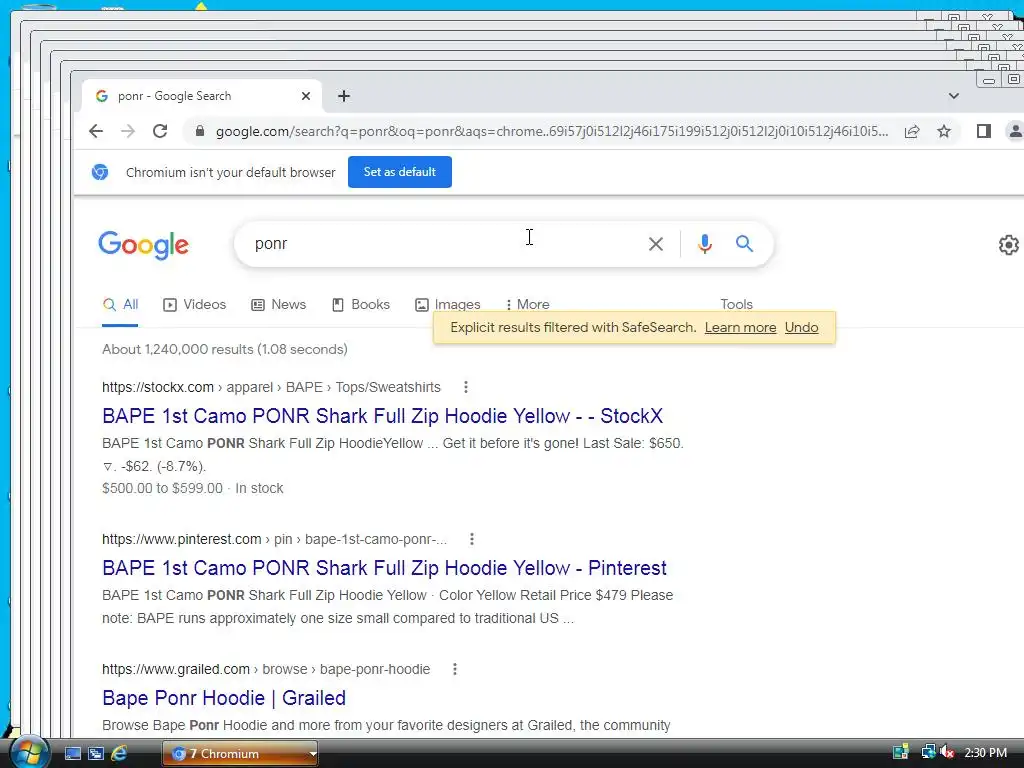Open the share page icon in address bar

coord(912,131)
